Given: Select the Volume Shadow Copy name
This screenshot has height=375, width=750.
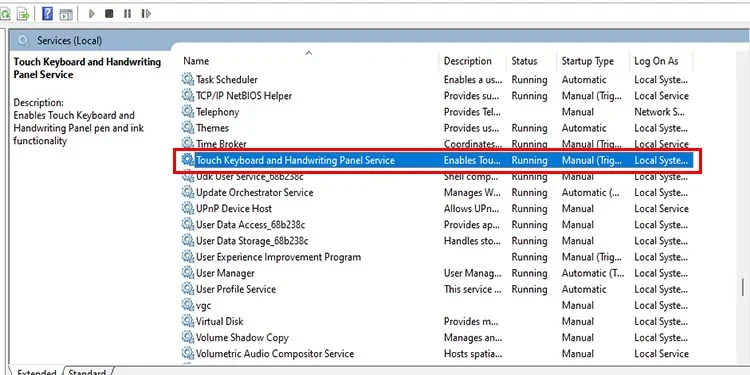Looking at the screenshot, I should (243, 338).
